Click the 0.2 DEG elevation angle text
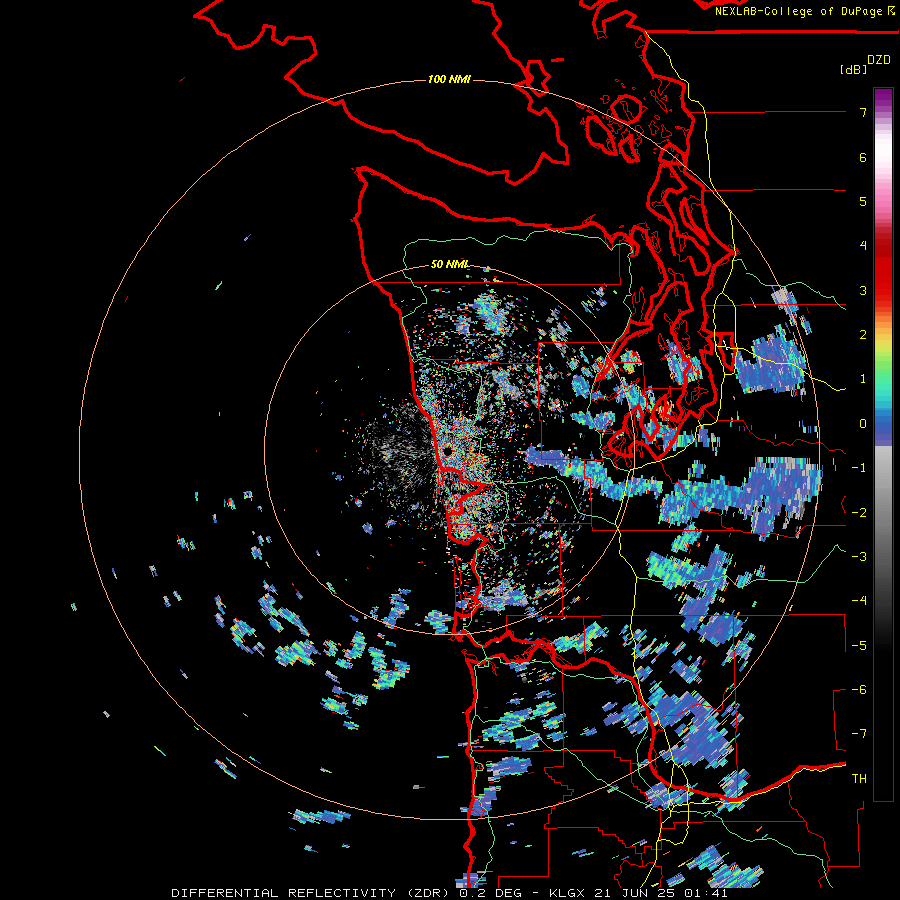 [490, 893]
